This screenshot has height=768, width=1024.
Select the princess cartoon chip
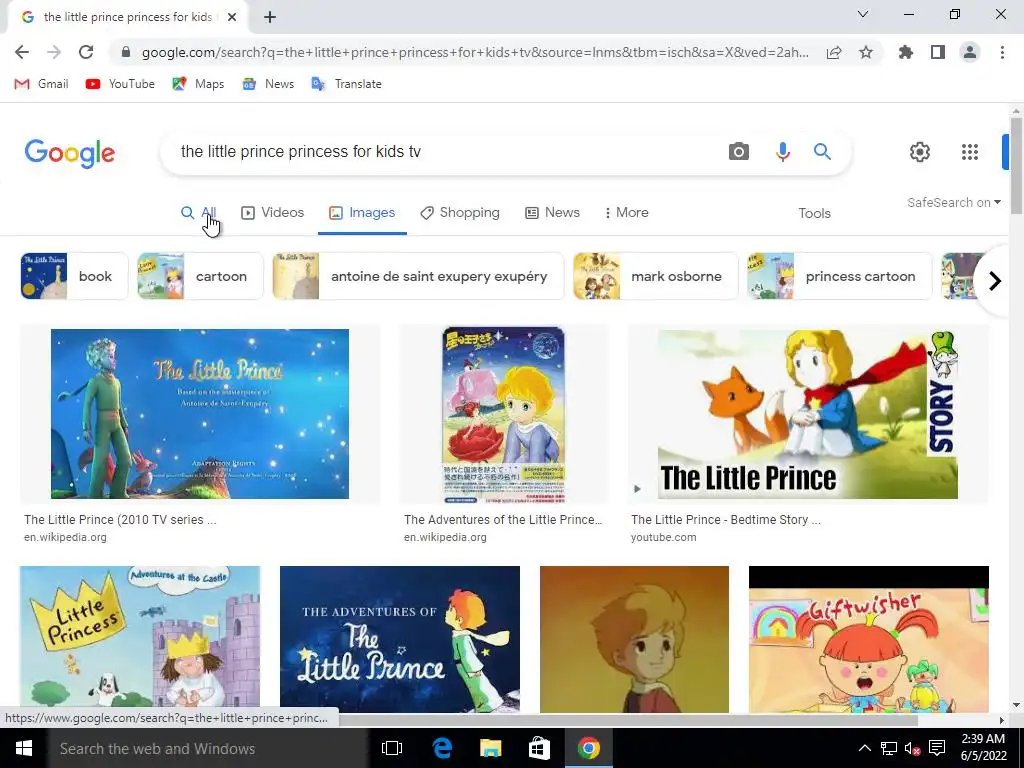[839, 276]
